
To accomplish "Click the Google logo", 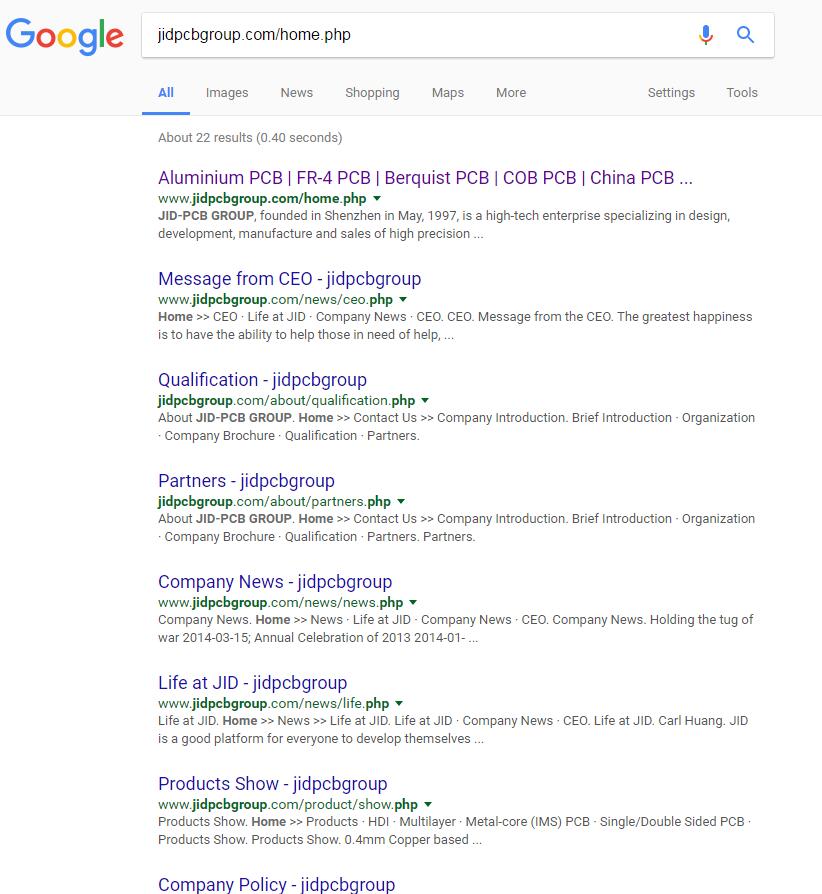I will click(x=64, y=36).
